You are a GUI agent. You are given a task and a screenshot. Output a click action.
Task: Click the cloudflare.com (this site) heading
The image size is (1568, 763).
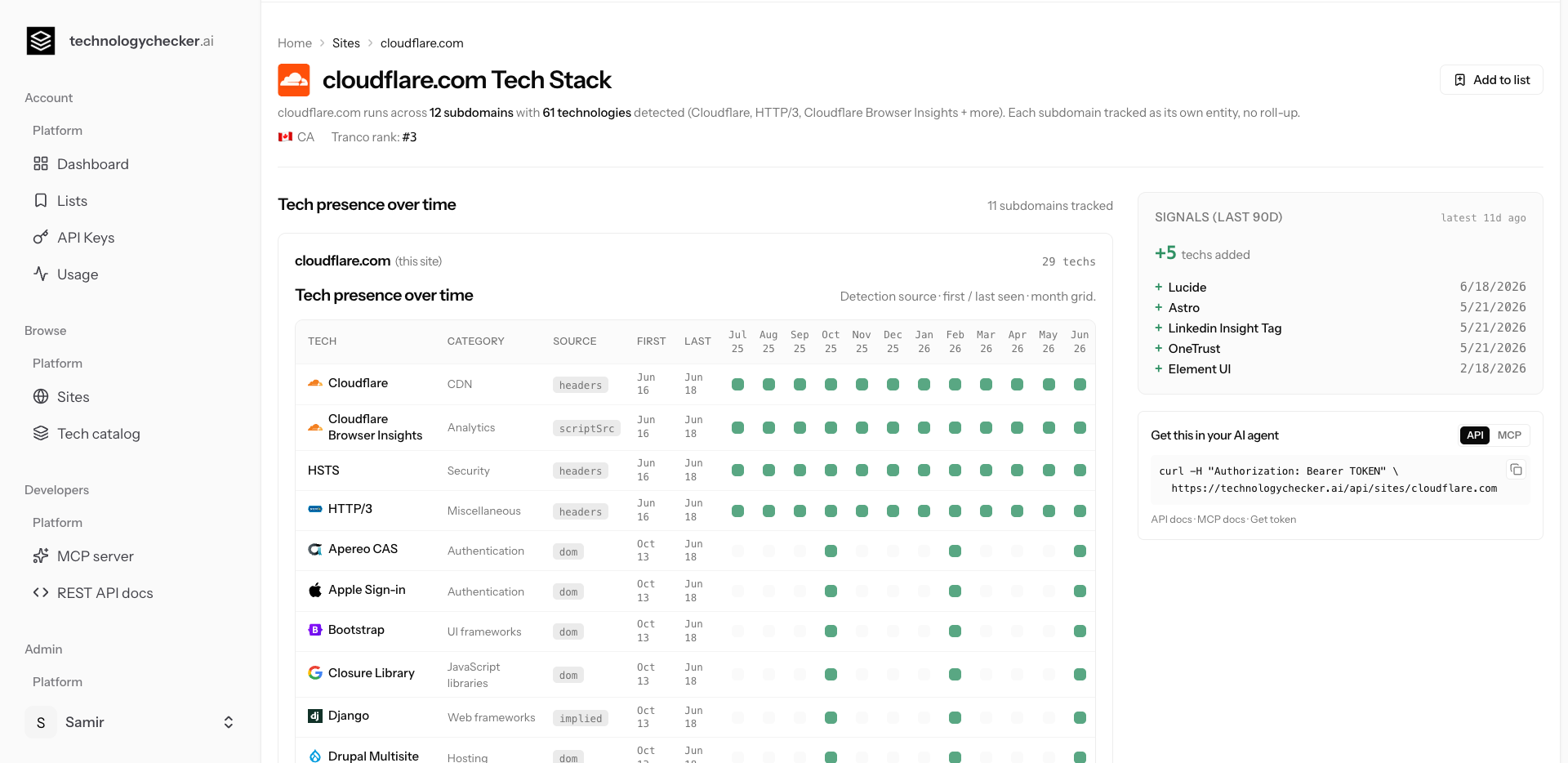point(368,261)
